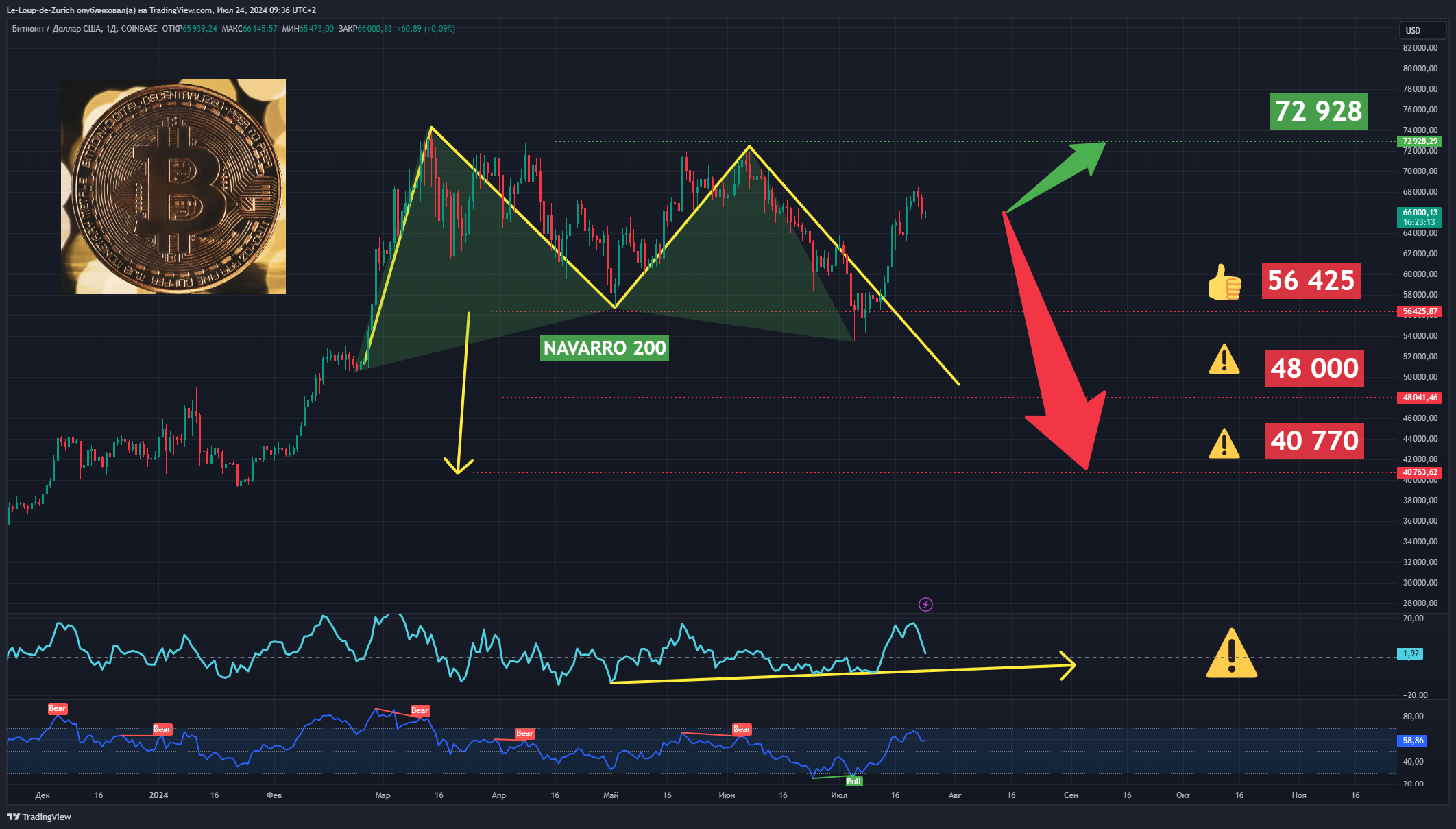Click the oscillator value label 1,92
This screenshot has height=829, width=1456.
(x=1410, y=653)
